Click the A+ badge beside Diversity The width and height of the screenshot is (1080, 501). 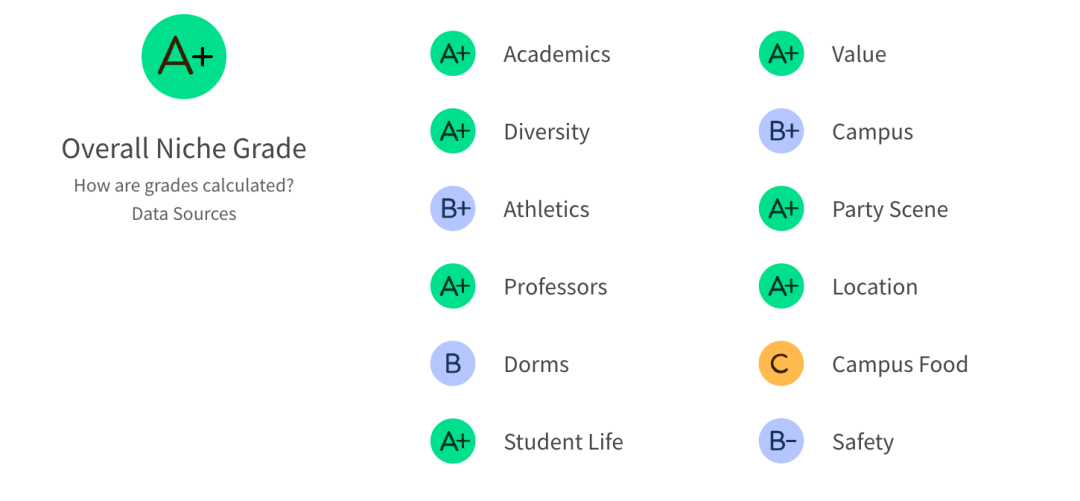453,132
